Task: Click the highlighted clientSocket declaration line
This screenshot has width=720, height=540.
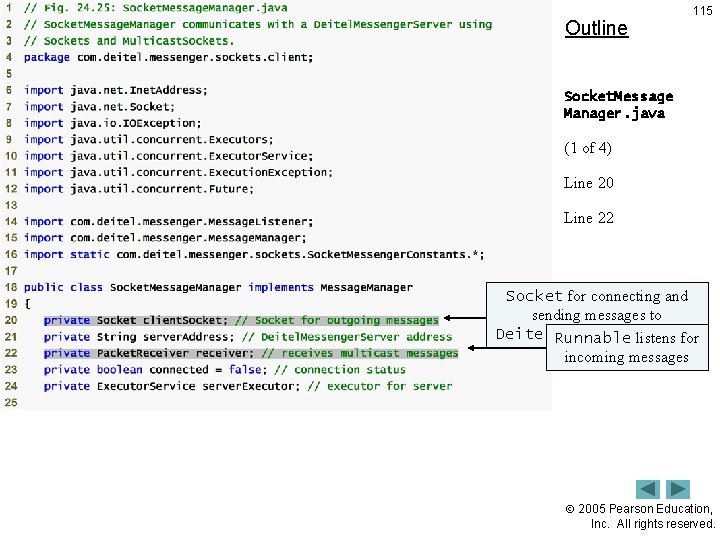Action: [241, 320]
